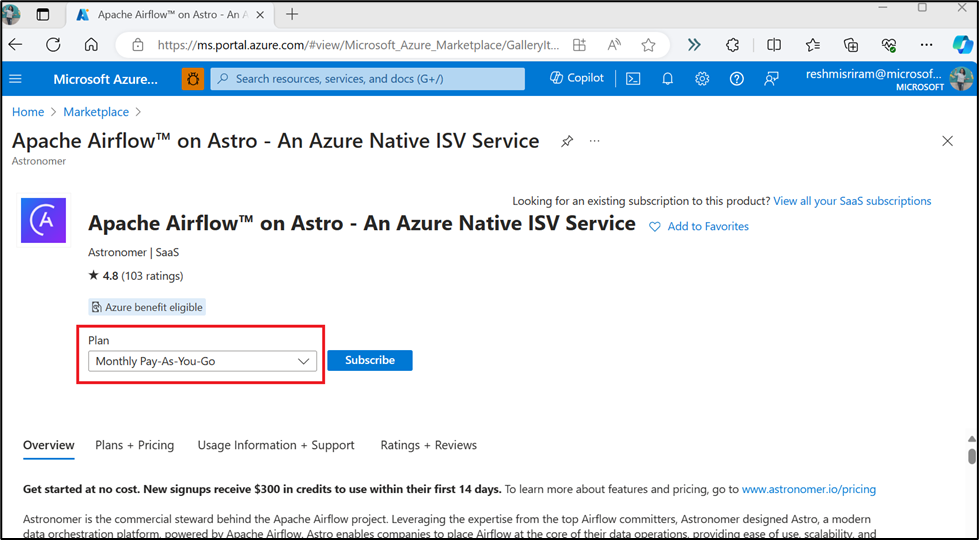Click the Astronomer | SaaS publisher text
Viewport: 979px width, 540px height.
coord(134,253)
